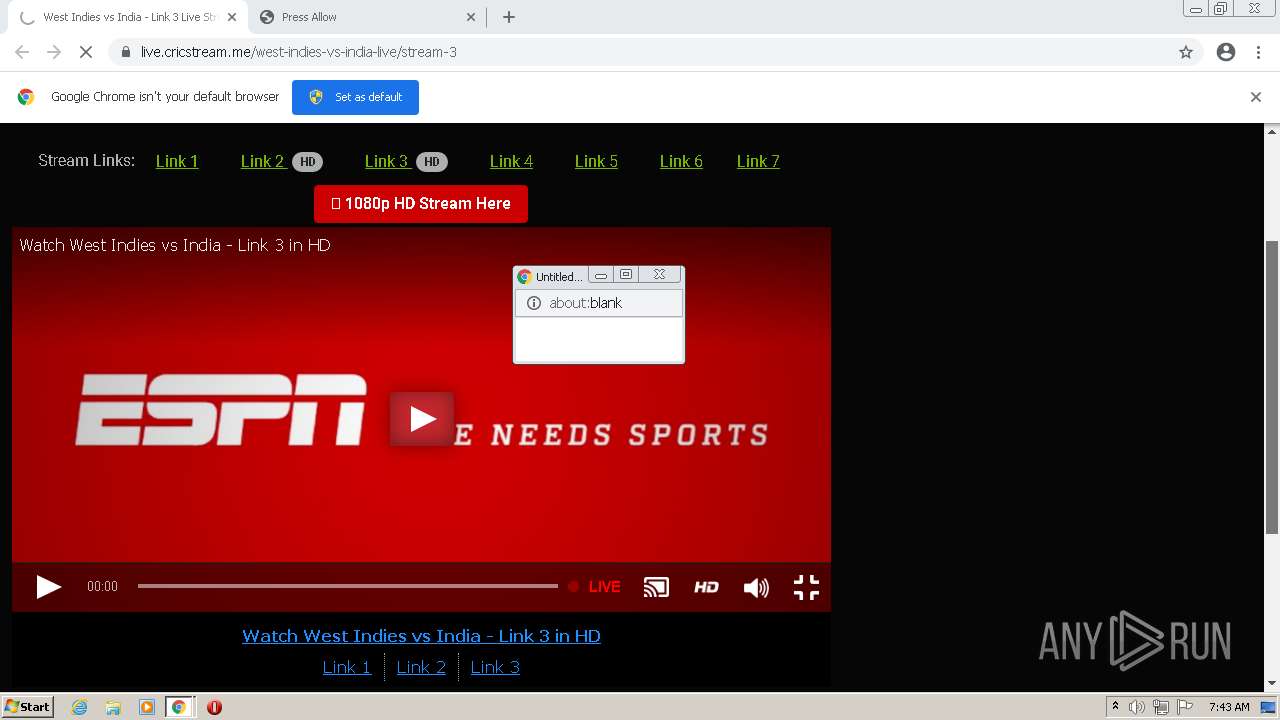
Task: Open a new browser tab
Action: click(508, 17)
